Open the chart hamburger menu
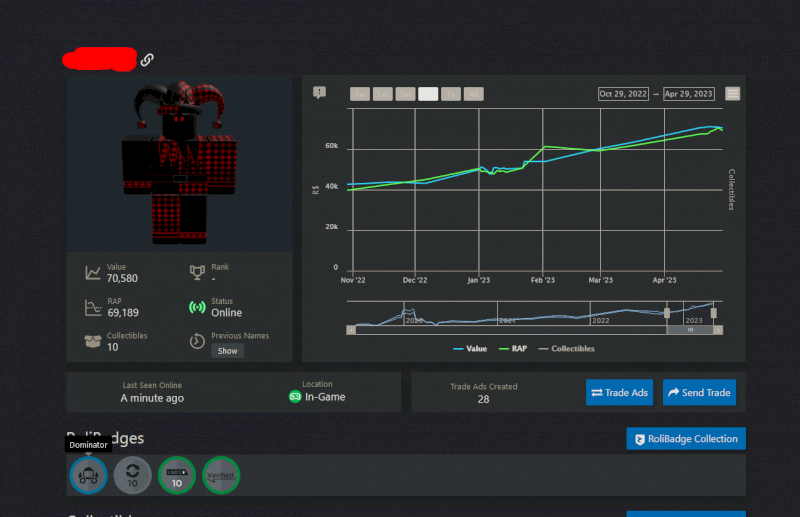The width and height of the screenshot is (800, 517). click(x=733, y=94)
